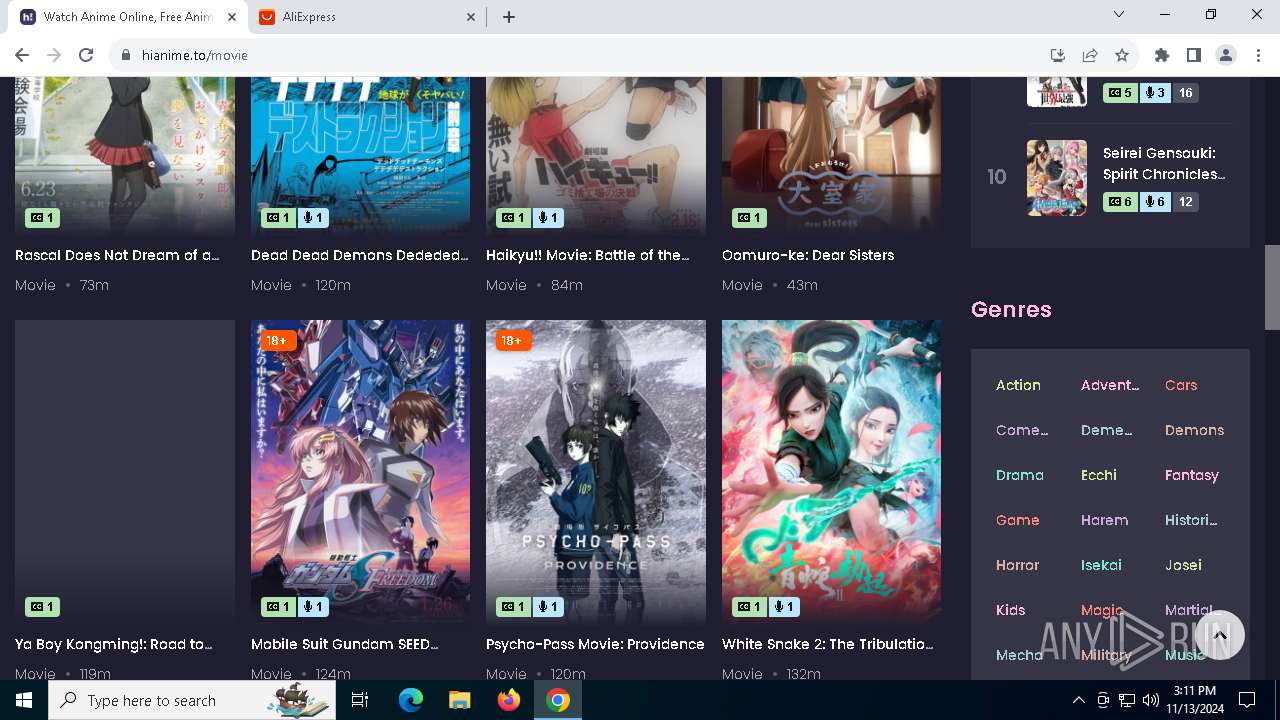Viewport: 1280px width, 720px height.
Task: Click the White Snake 2 poster
Action: [831, 472]
